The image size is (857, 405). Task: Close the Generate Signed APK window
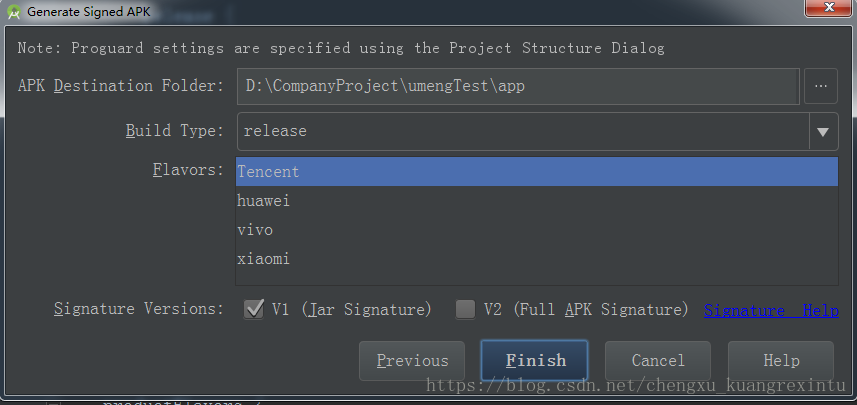[x=829, y=7]
